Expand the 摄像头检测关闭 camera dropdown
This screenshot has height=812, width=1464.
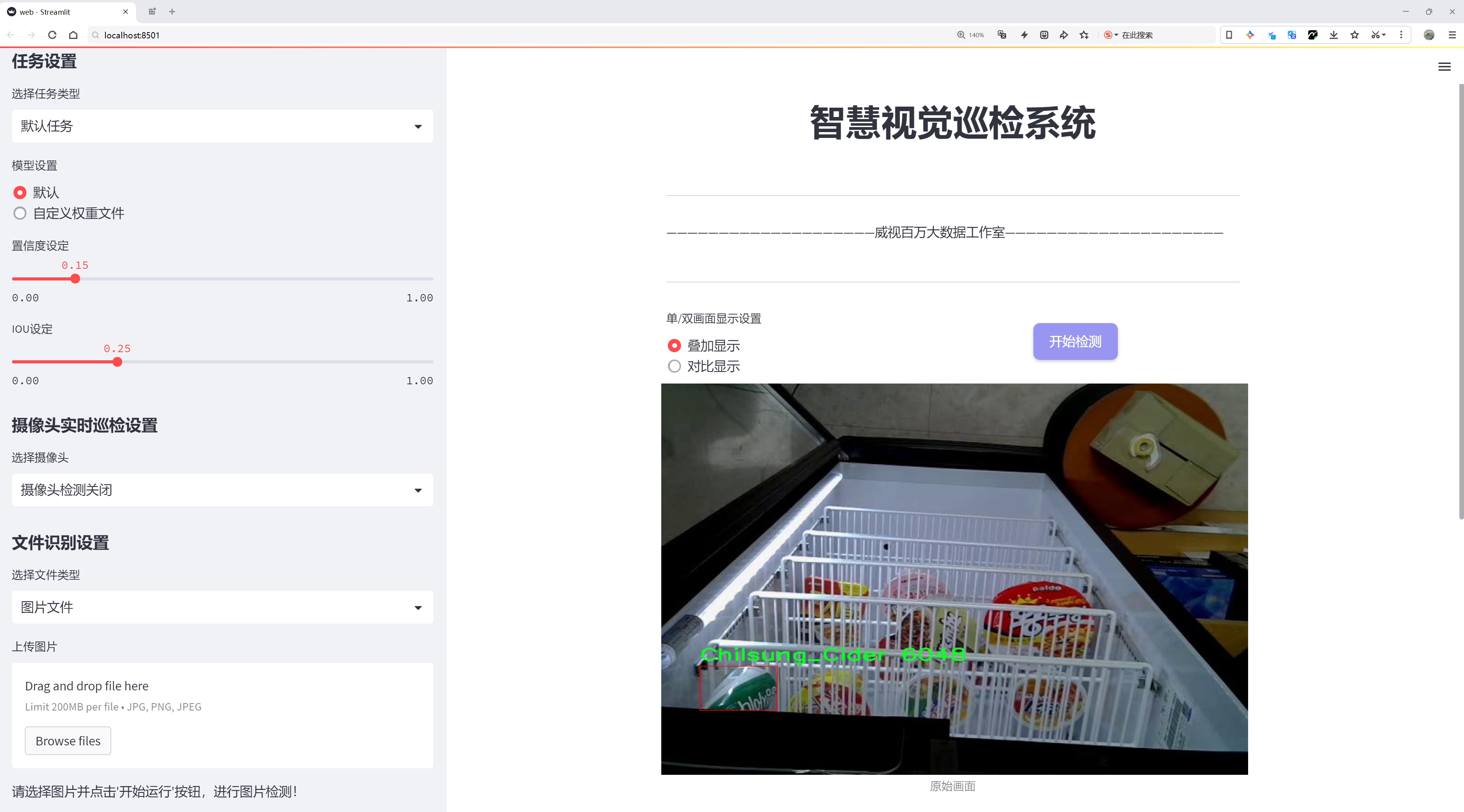pos(222,490)
